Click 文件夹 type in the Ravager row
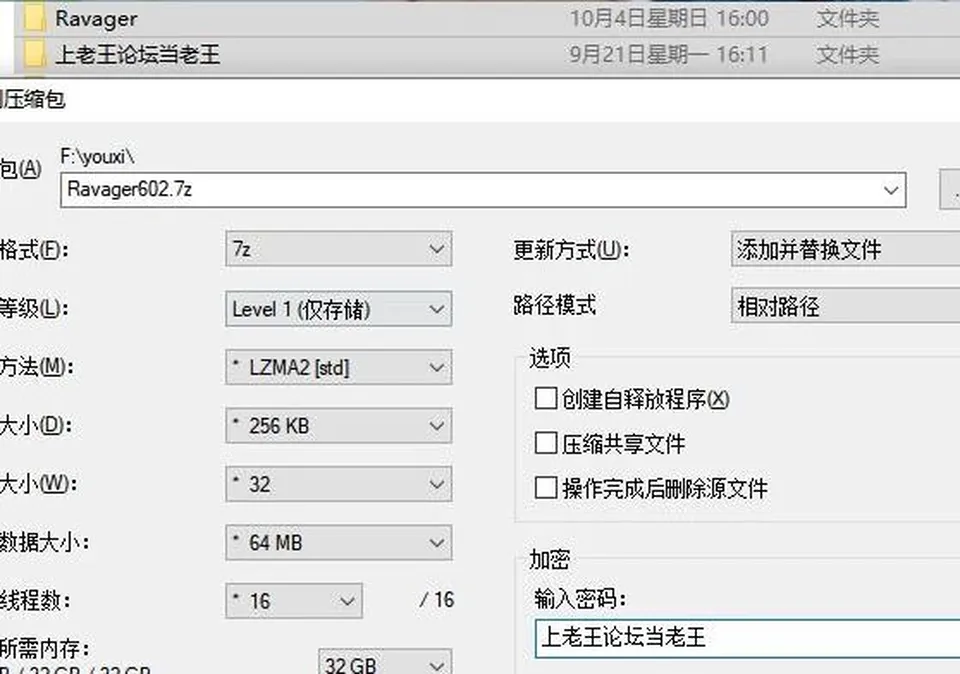 (848, 19)
